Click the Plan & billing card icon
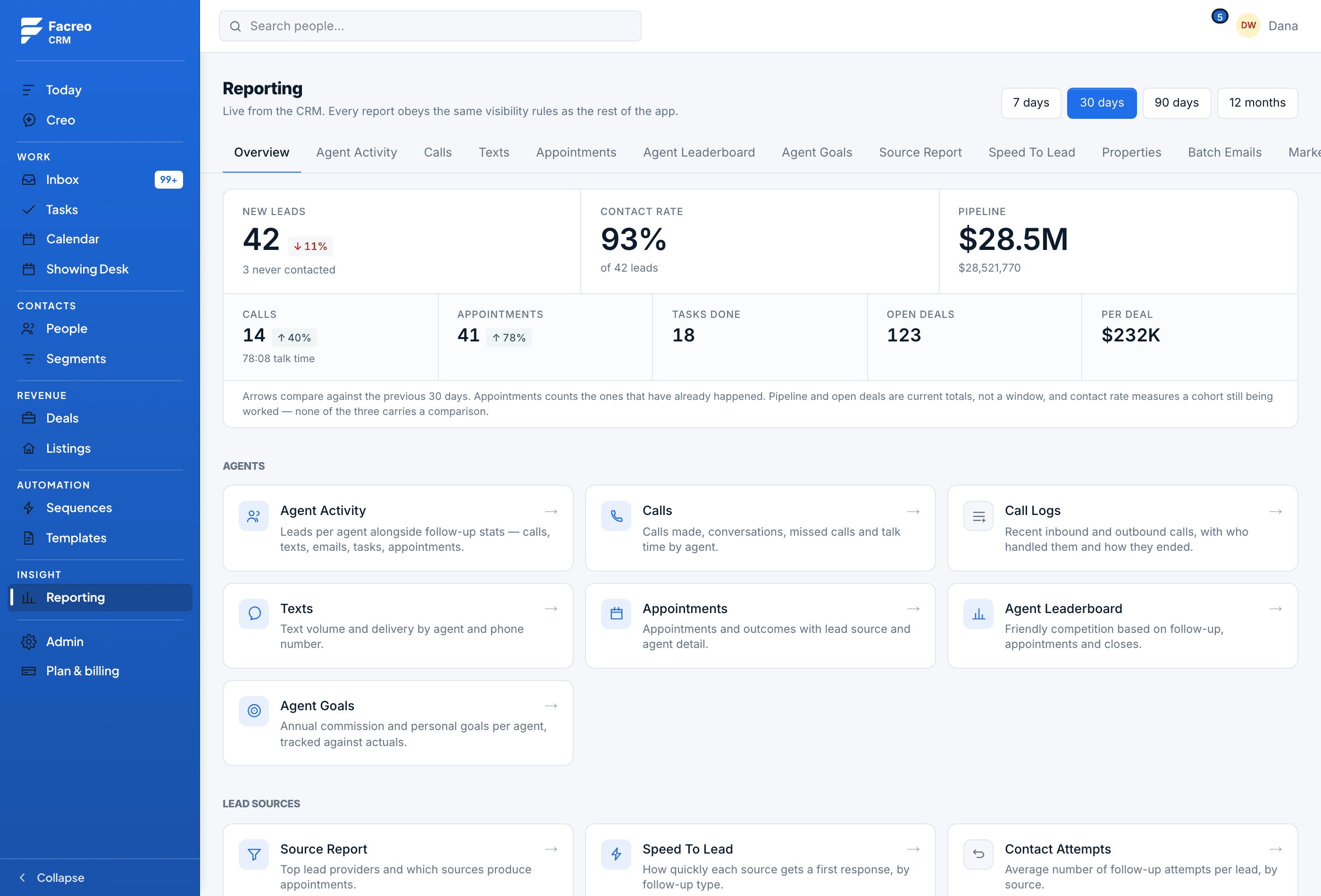The image size is (1321, 896). click(28, 671)
